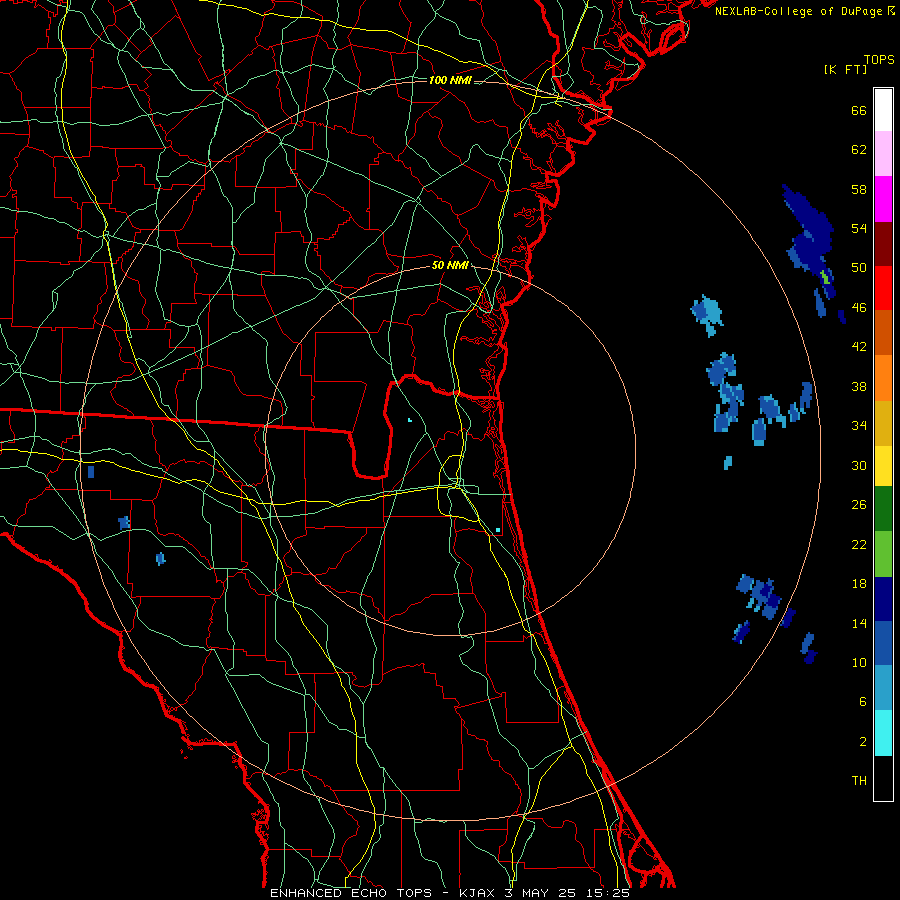The width and height of the screenshot is (900, 900).
Task: Click the light pink legend swatch
Action: [x=883, y=153]
